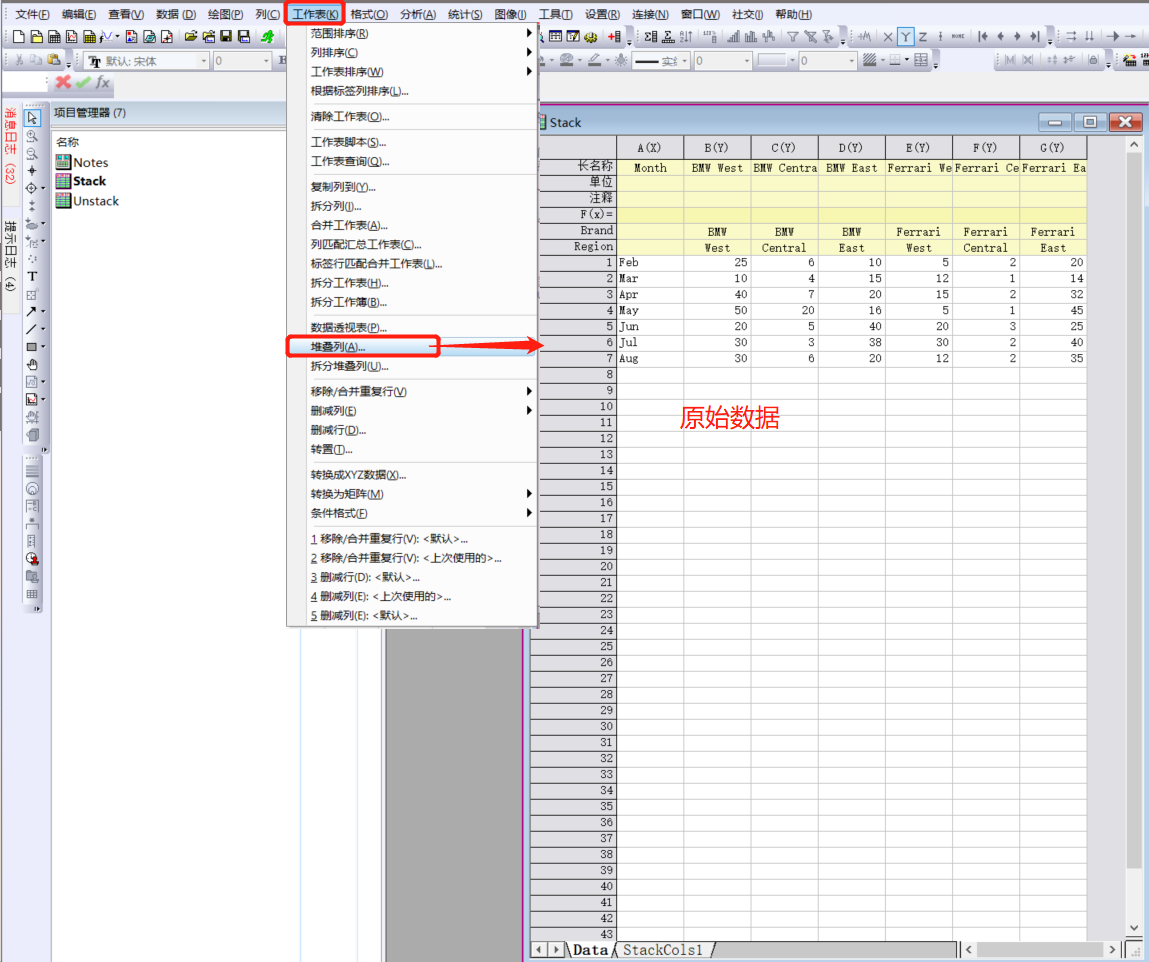
Task: Open the line width dropdown
Action: pos(747,61)
